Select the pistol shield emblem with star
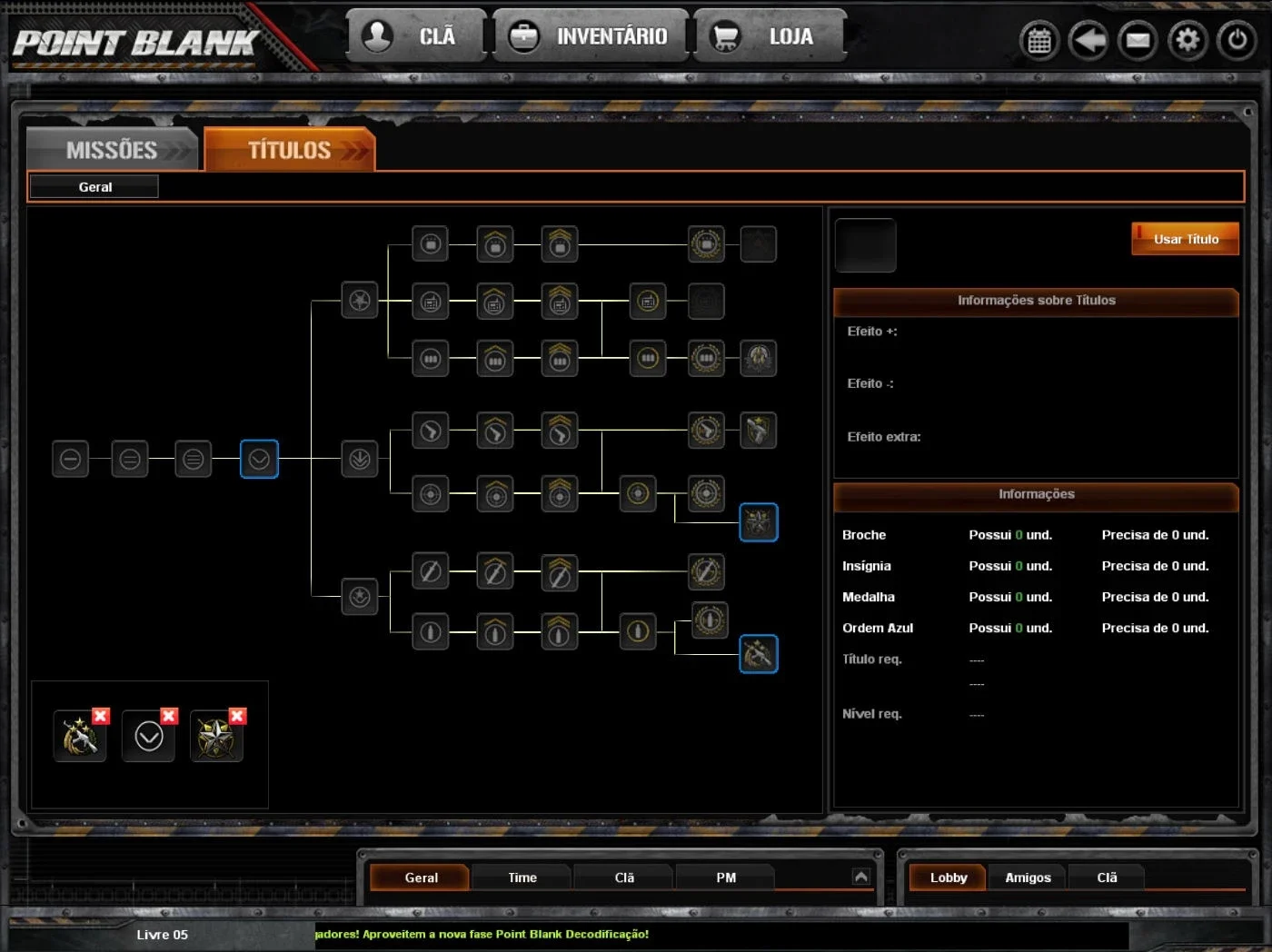The width and height of the screenshot is (1272, 952). click(x=758, y=431)
